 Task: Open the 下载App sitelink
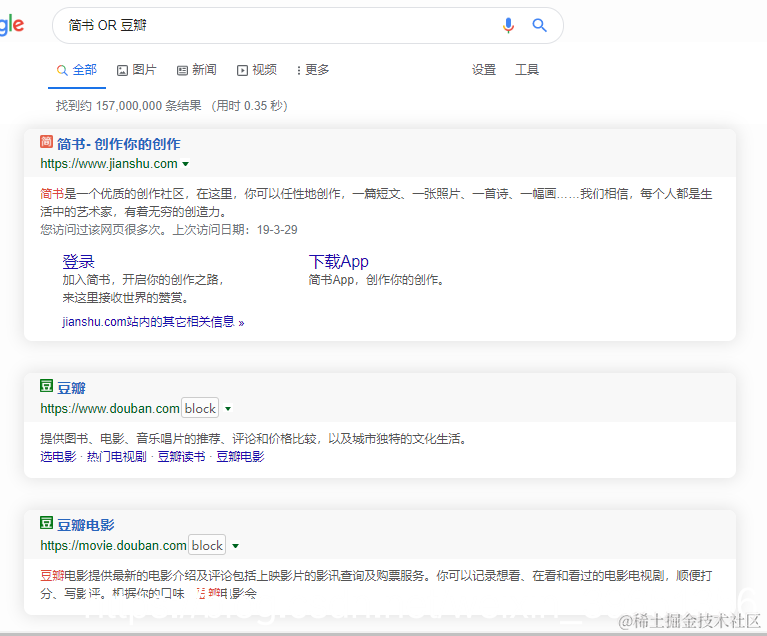click(338, 262)
